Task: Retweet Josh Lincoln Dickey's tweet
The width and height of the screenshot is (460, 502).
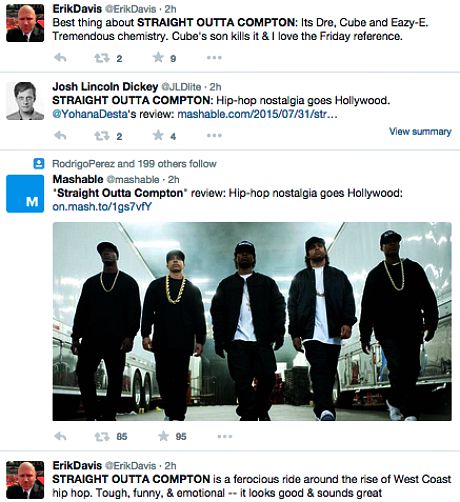Action: (102, 136)
